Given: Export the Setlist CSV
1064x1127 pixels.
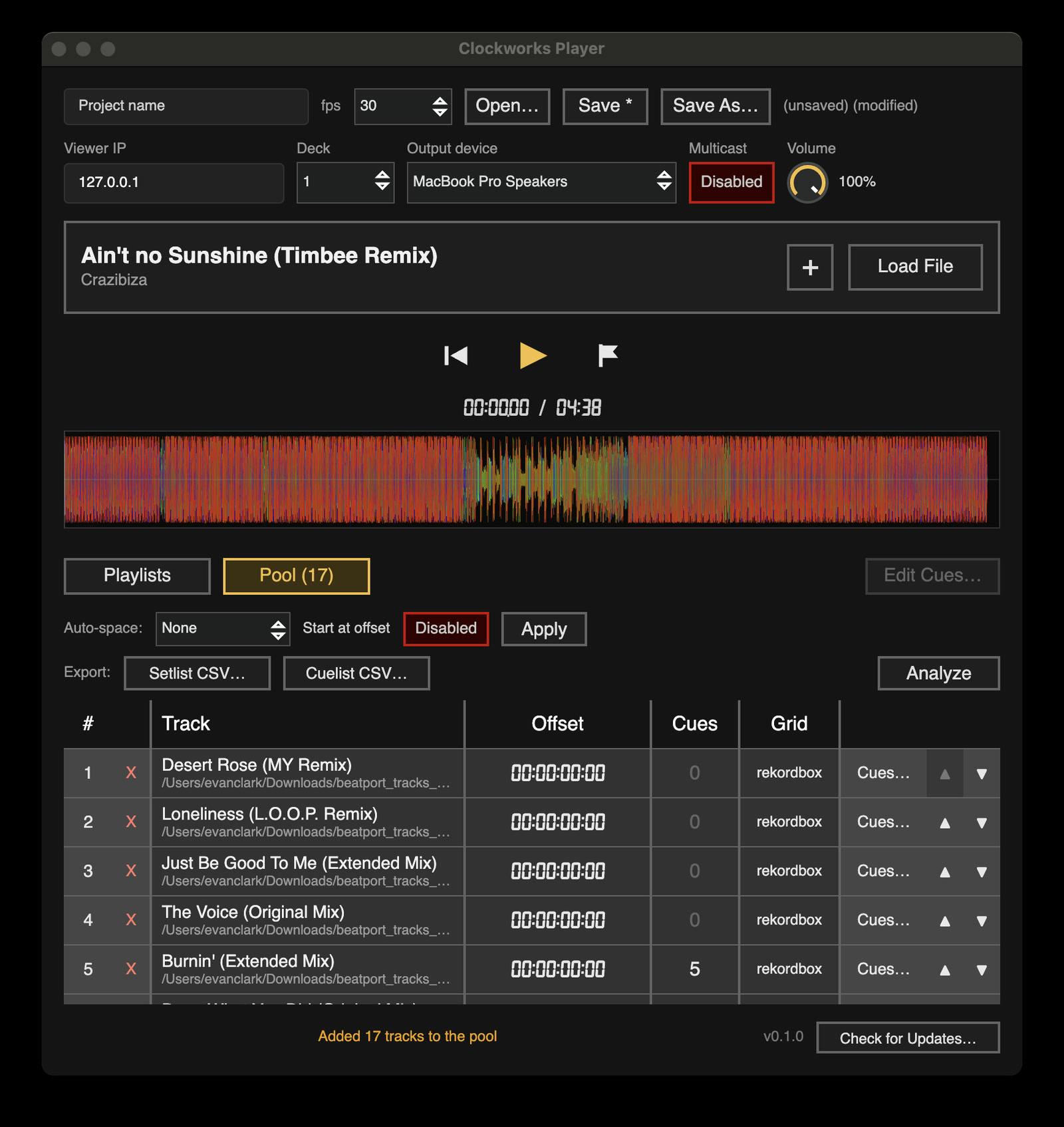Looking at the screenshot, I should point(197,673).
